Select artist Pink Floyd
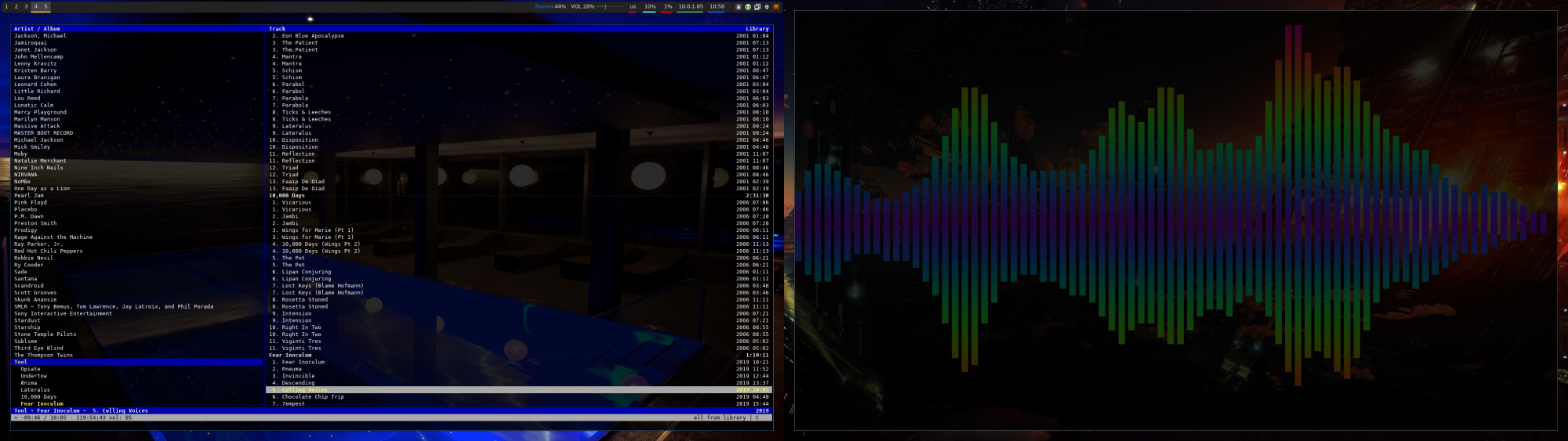The height and width of the screenshot is (441, 1568). tap(31, 202)
